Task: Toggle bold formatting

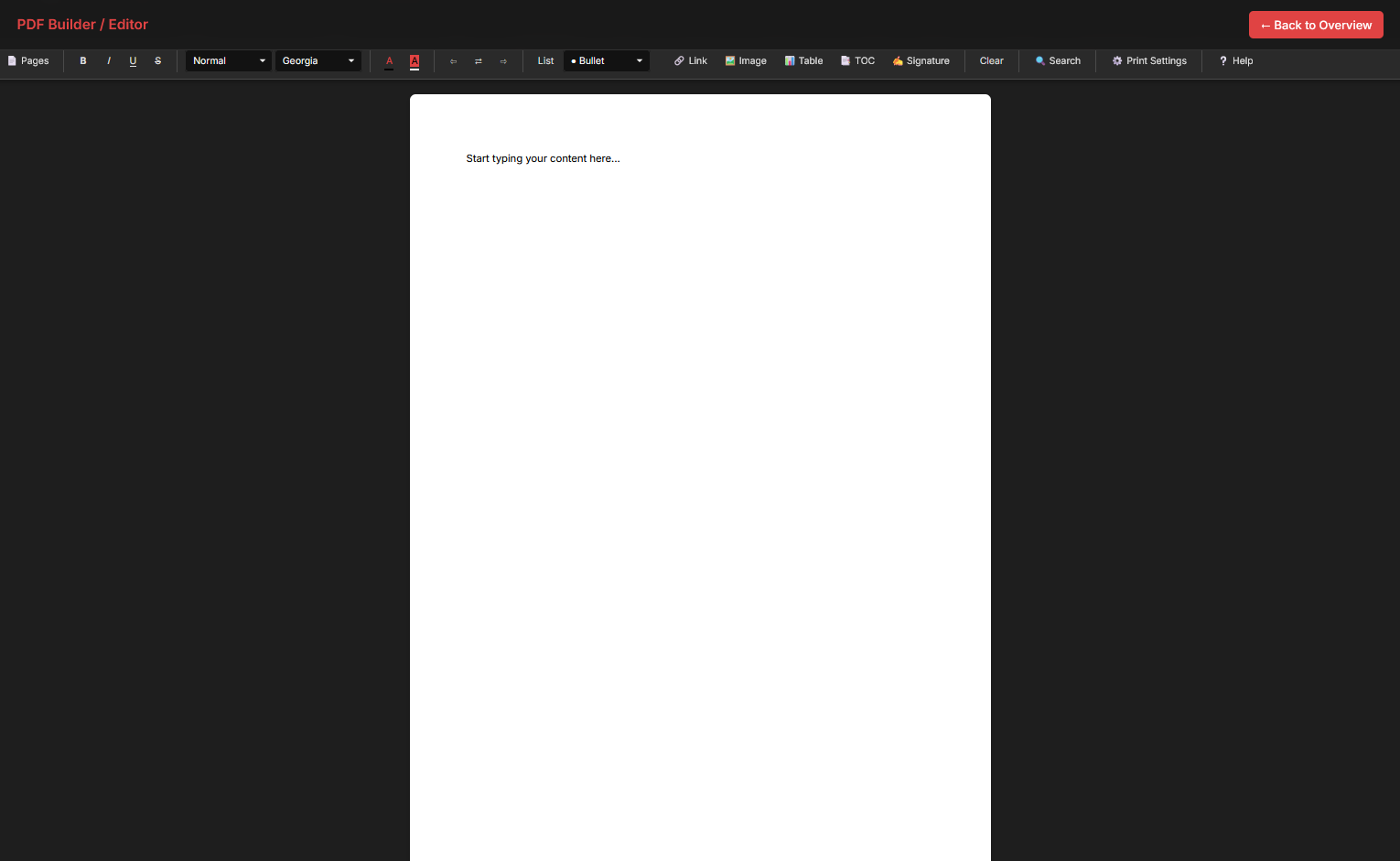Action: (x=83, y=61)
